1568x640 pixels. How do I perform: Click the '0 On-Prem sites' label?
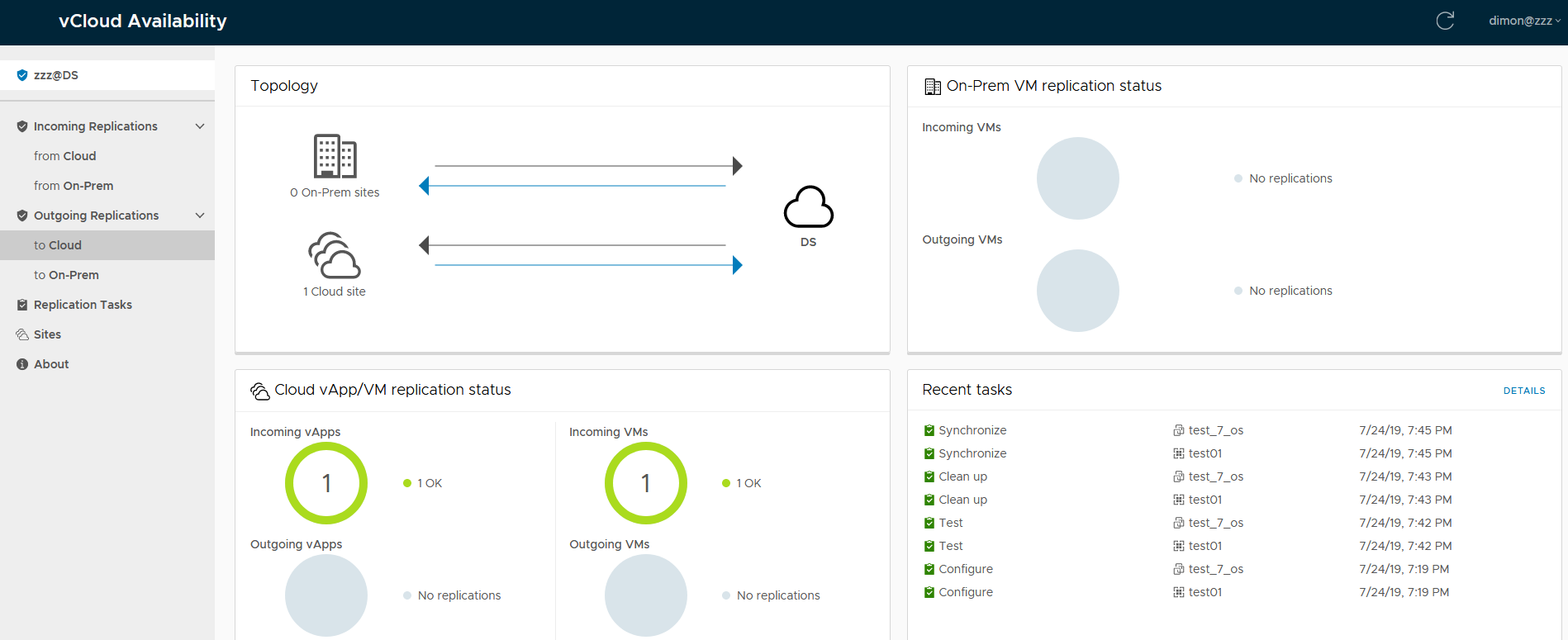click(335, 192)
